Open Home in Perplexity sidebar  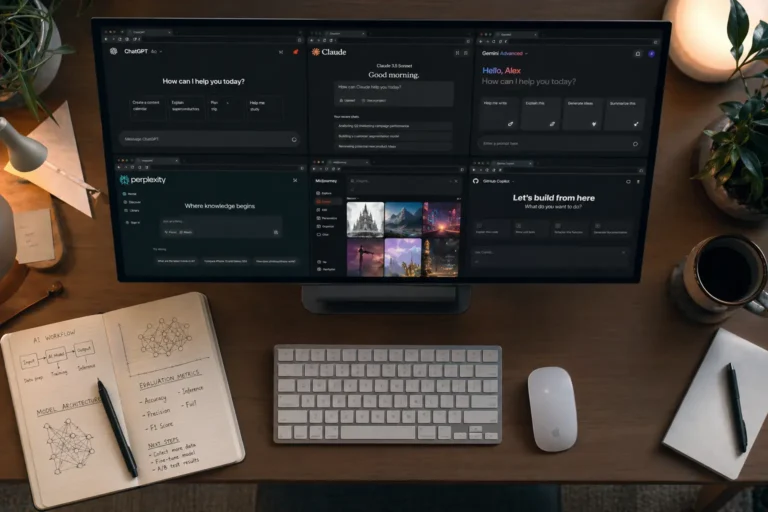point(130,194)
